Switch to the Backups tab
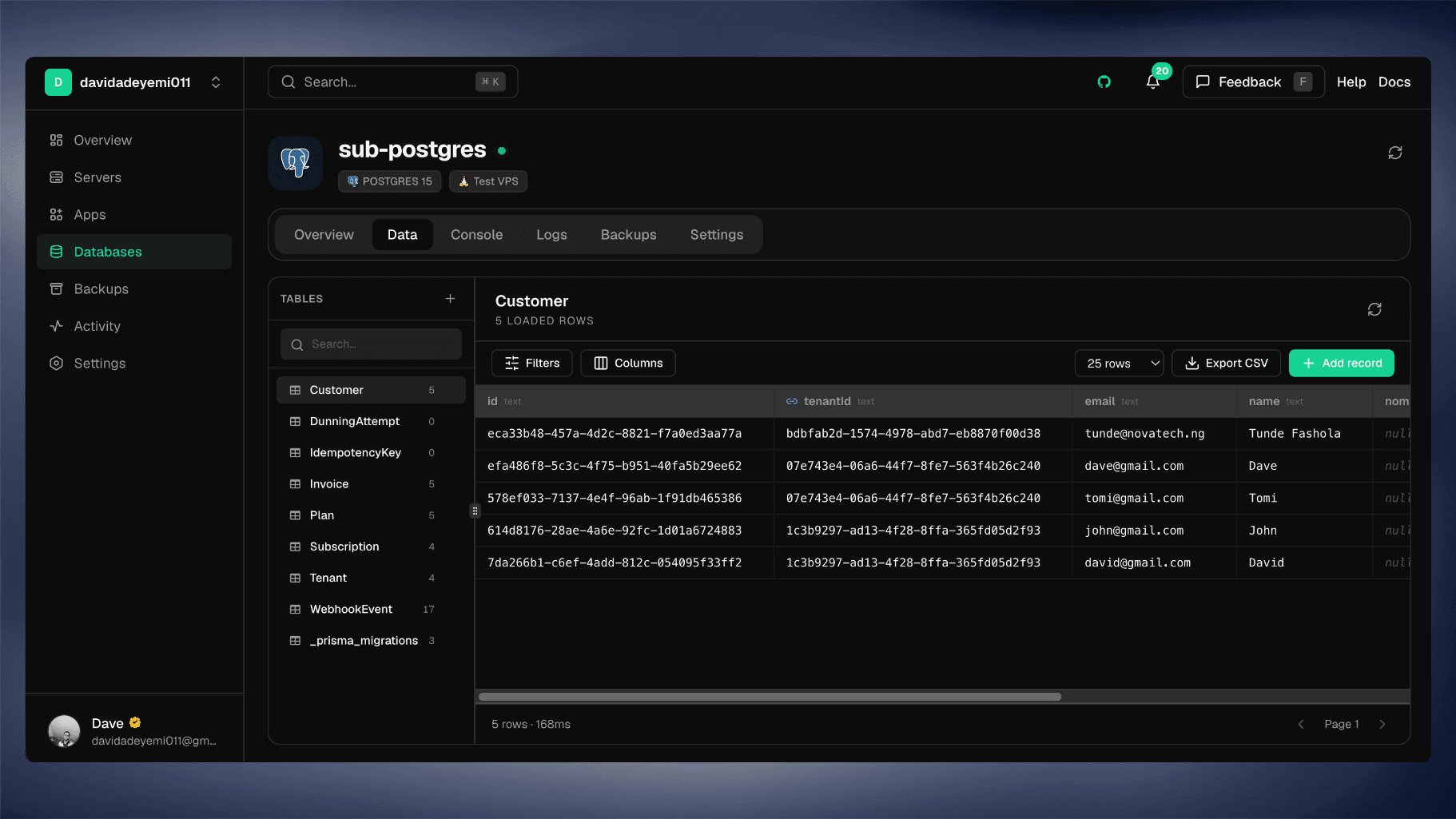The height and width of the screenshot is (819, 1456). pyautogui.click(x=628, y=234)
